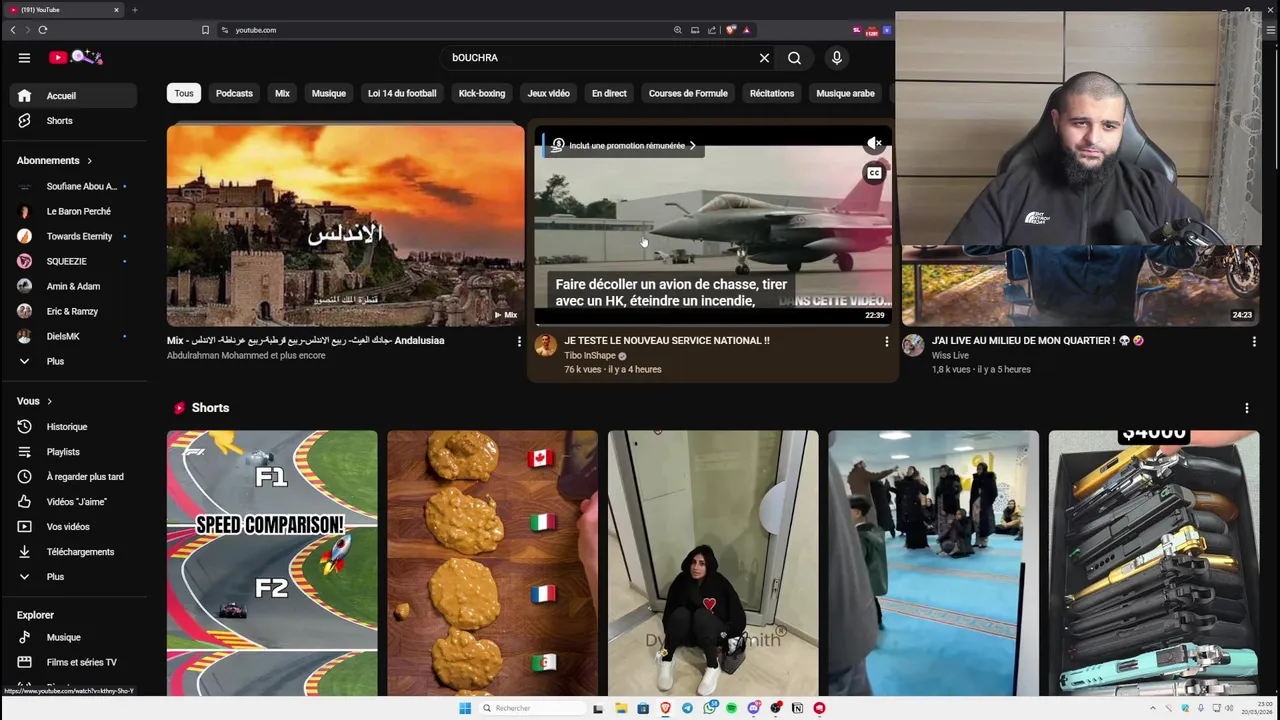
Task: Open Amin & Adam channel
Action: coord(73,286)
